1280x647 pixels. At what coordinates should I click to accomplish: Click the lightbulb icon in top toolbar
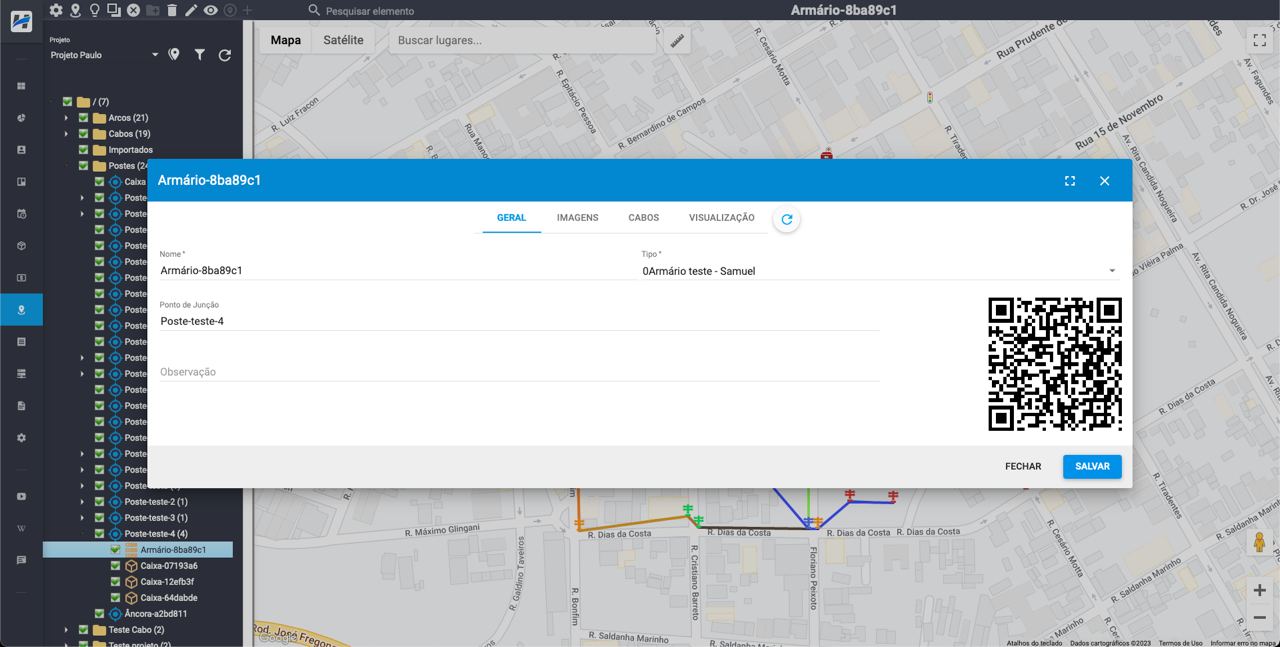click(94, 10)
